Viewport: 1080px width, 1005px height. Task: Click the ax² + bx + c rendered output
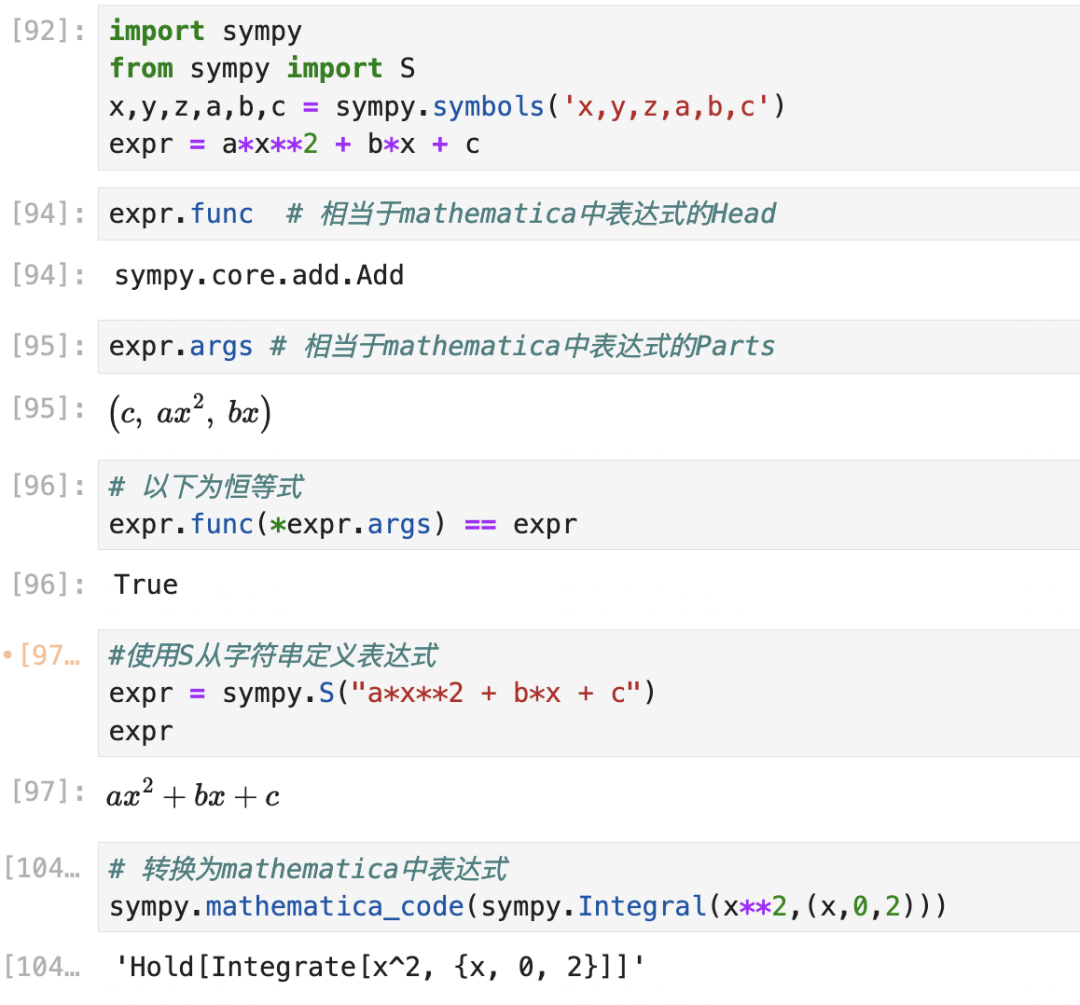pos(193,796)
